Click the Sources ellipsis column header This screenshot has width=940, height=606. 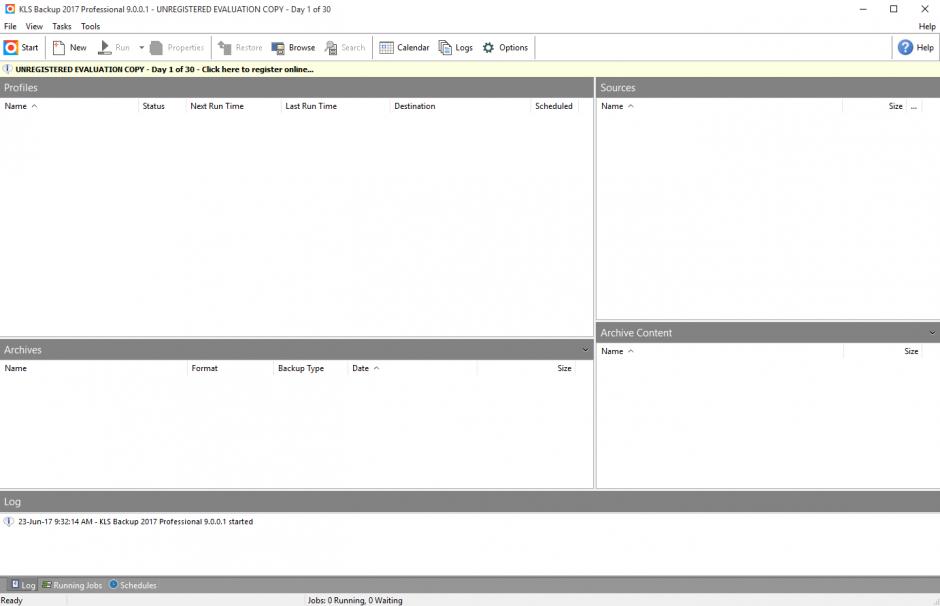tap(914, 106)
